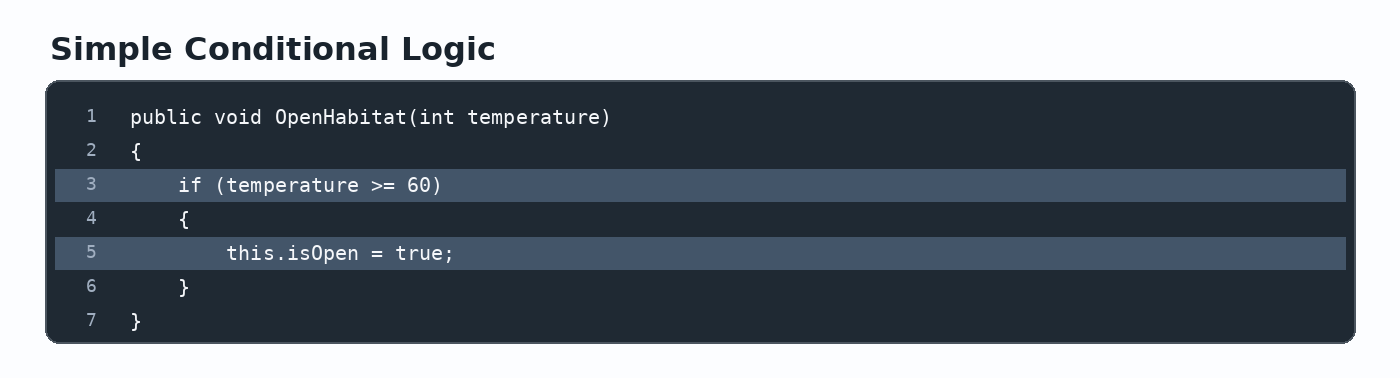Select line number 1 in gutter

click(91, 117)
